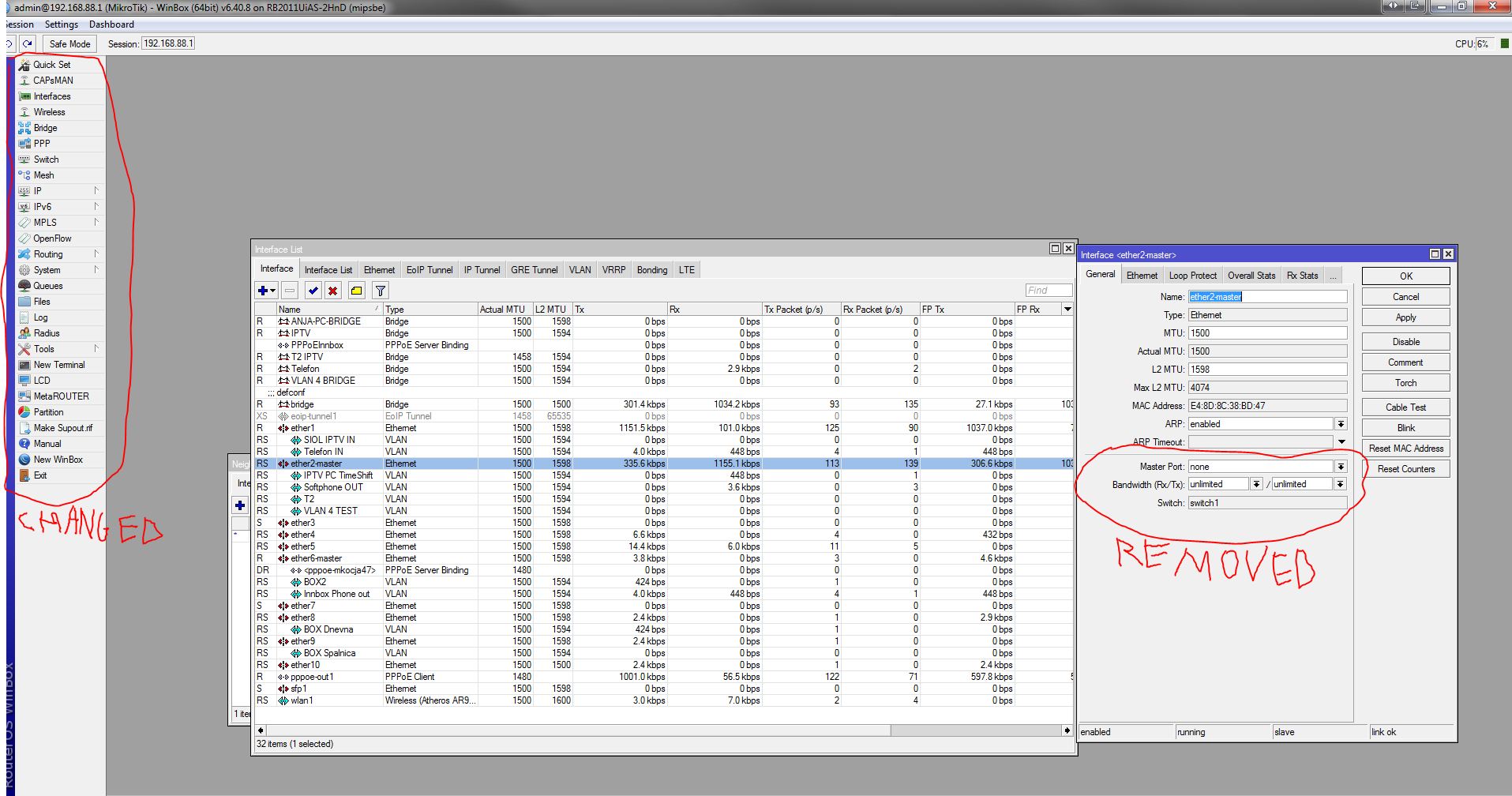Click add interface plus button
This screenshot has width=1512, height=796.
pos(266,291)
